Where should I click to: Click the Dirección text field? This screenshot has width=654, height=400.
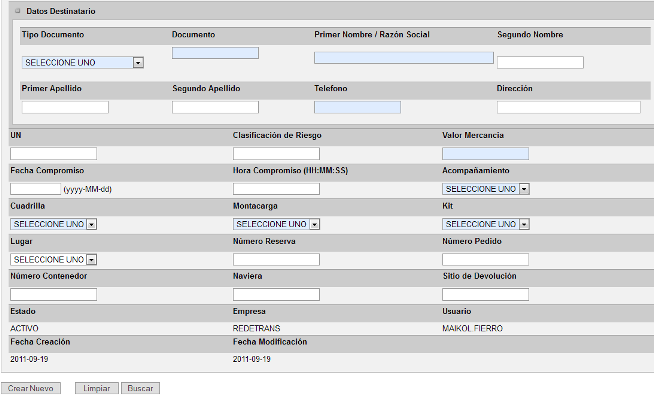point(568,107)
